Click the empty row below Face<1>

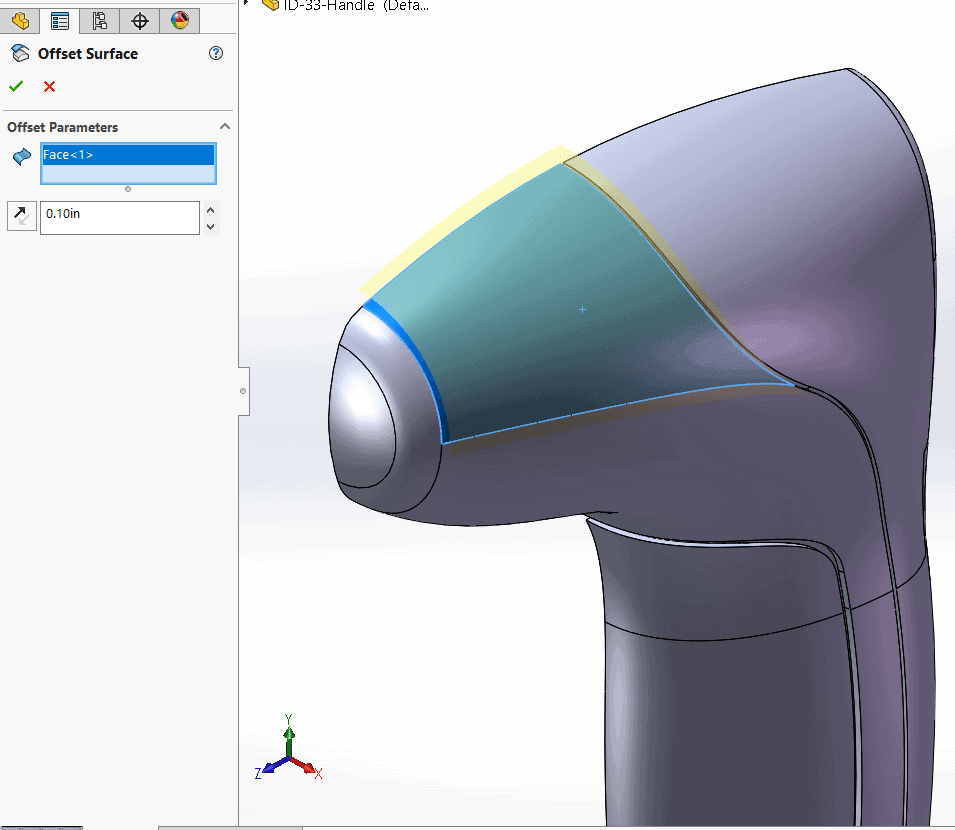(x=128, y=174)
